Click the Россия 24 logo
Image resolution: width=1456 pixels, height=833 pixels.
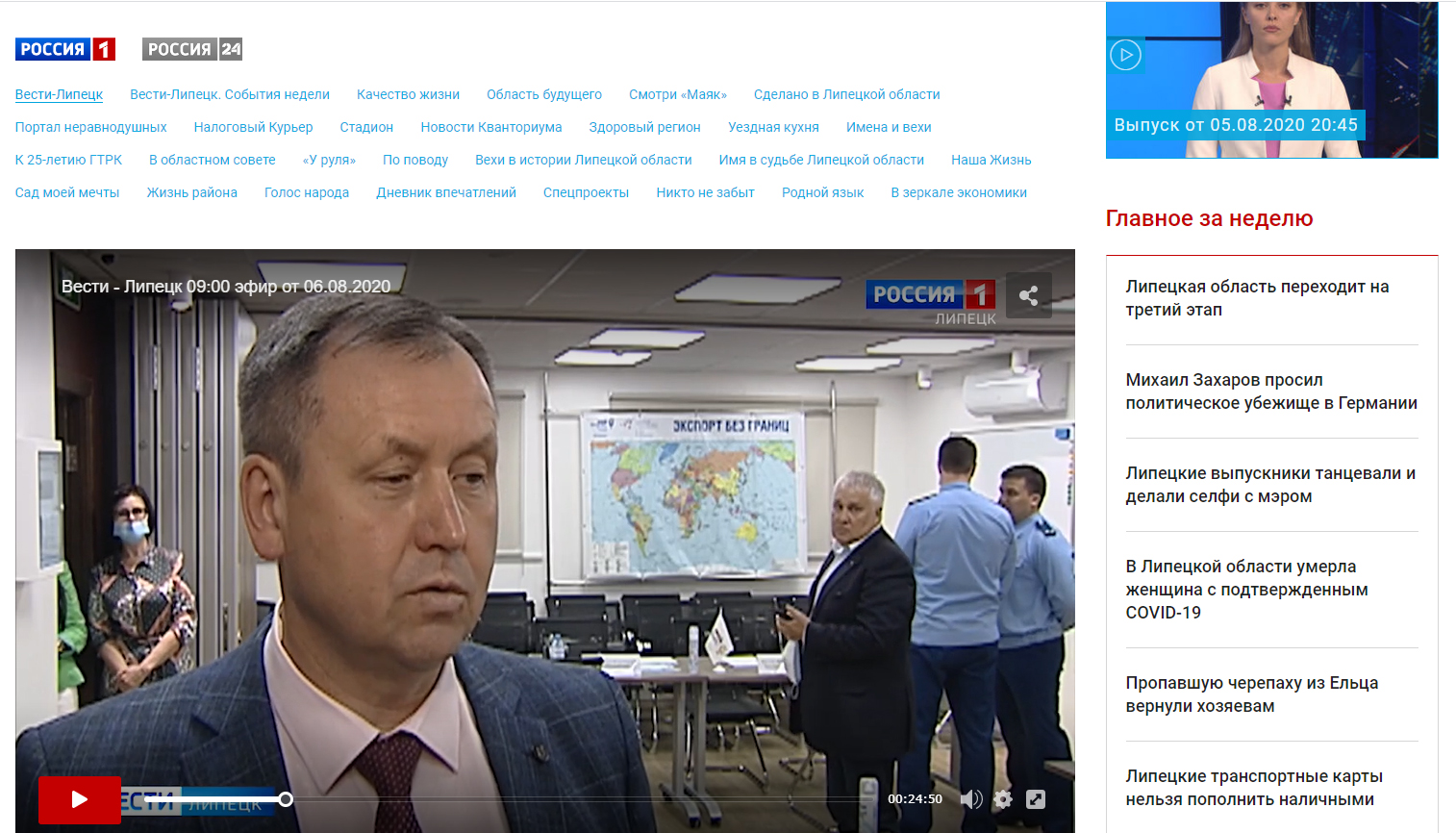pyautogui.click(x=192, y=49)
